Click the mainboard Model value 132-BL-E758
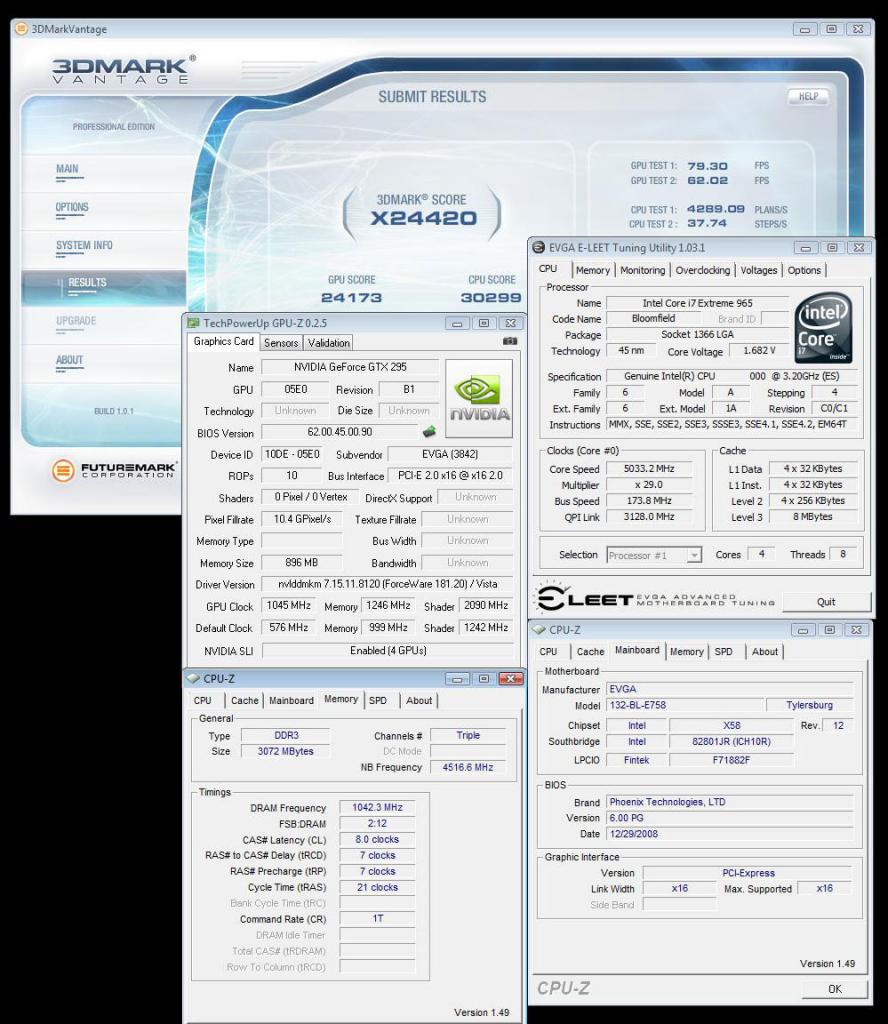The height and width of the screenshot is (1024, 888). [x=685, y=705]
